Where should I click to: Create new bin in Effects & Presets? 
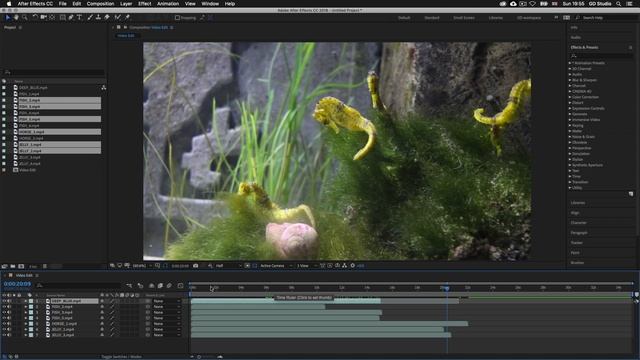(x=631, y=194)
